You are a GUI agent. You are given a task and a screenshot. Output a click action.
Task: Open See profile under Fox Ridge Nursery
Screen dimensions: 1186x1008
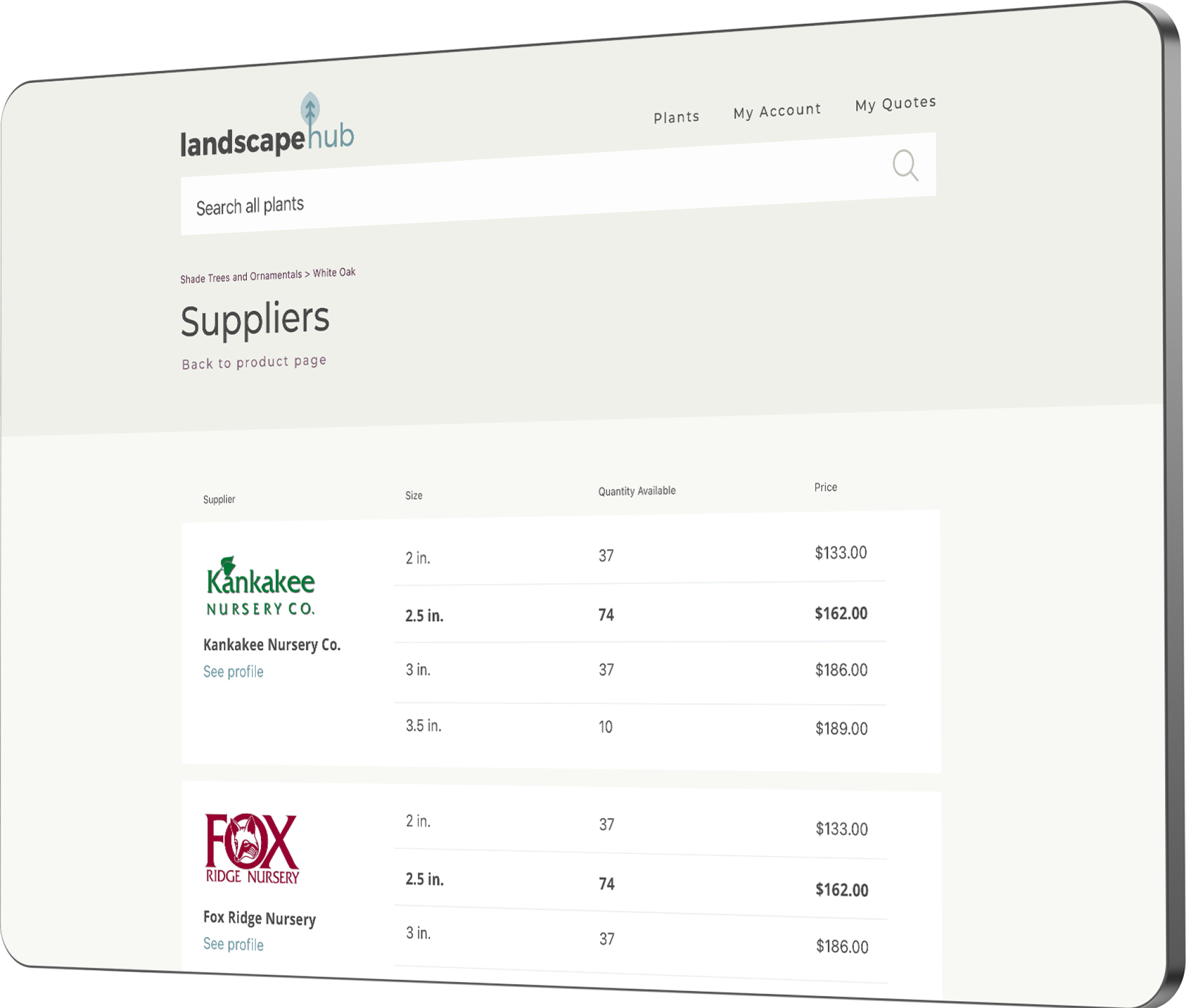point(233,944)
